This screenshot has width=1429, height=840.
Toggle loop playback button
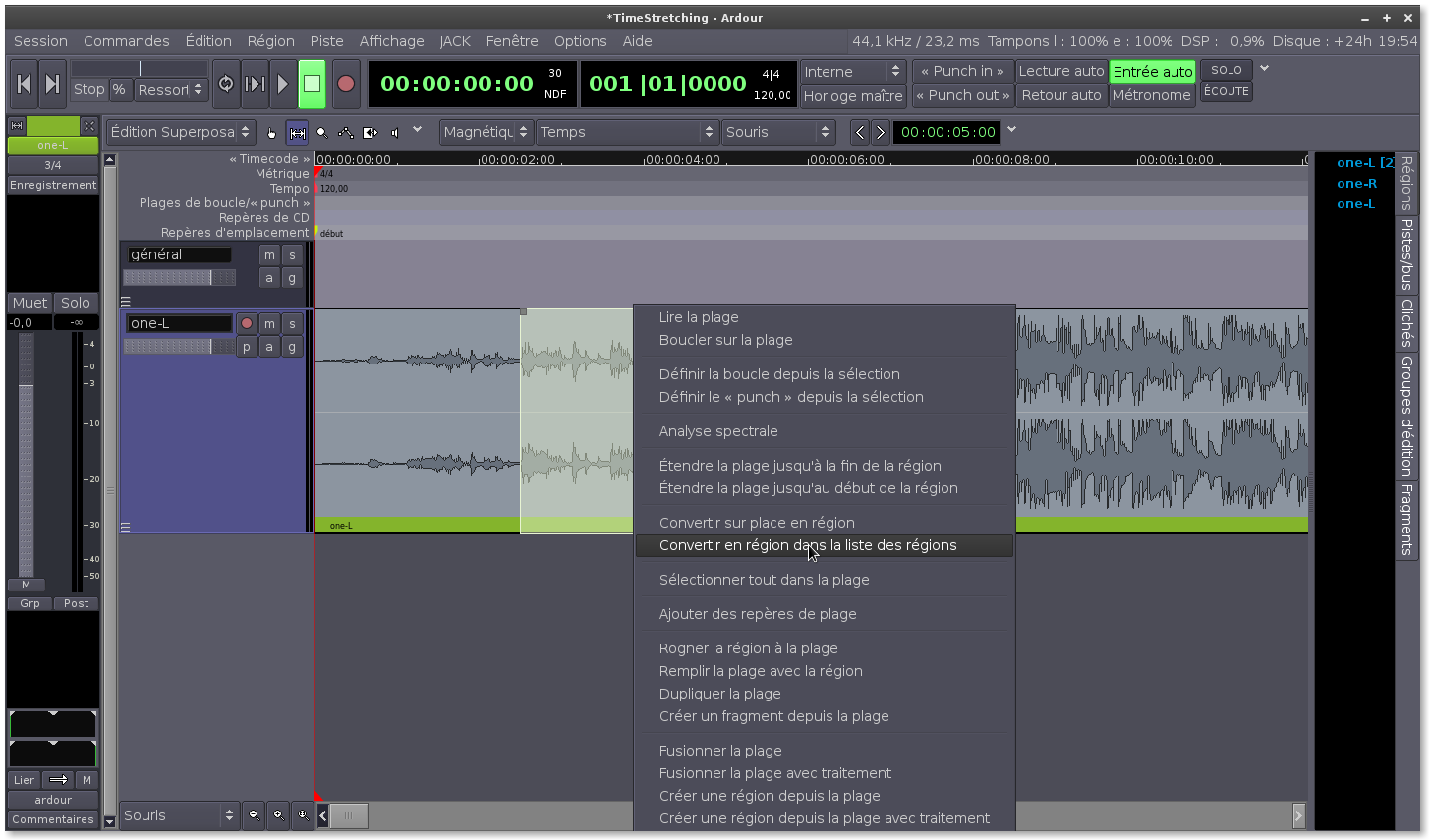point(226,84)
